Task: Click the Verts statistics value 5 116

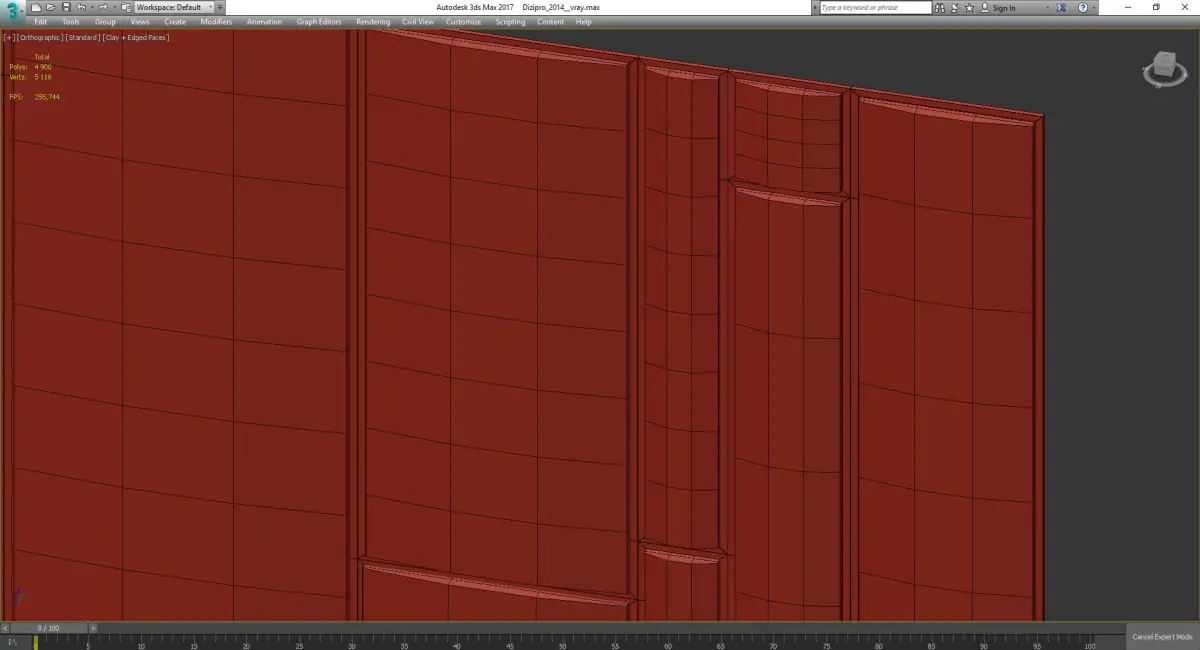Action: click(x=43, y=77)
